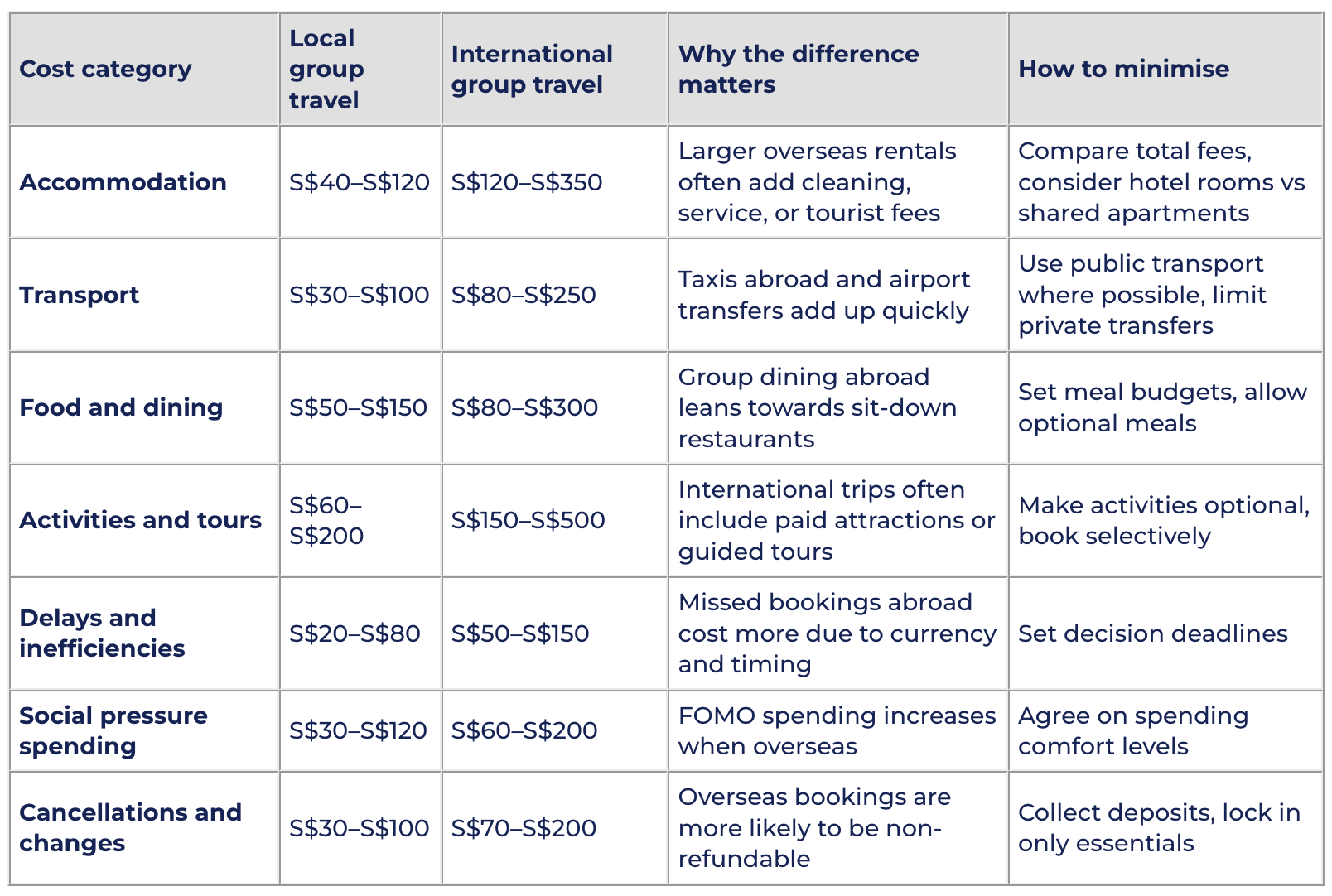This screenshot has height=896, width=1332.
Task: Click the 'How to minimise' column header
Action: pos(1165,69)
